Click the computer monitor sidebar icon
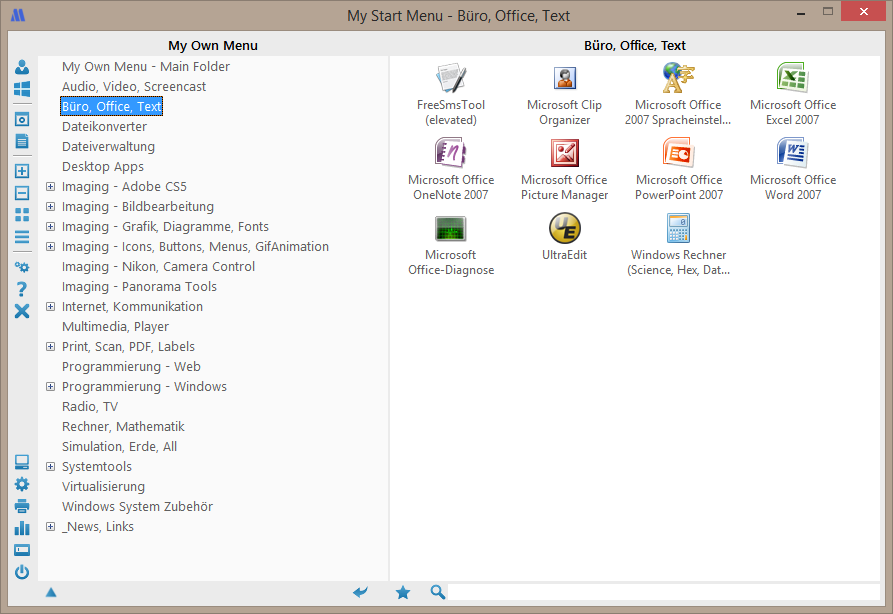 click(22, 462)
